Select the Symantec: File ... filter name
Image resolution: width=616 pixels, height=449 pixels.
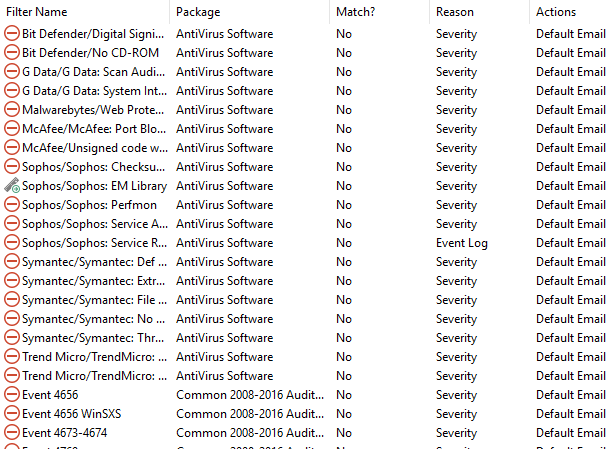tap(94, 300)
